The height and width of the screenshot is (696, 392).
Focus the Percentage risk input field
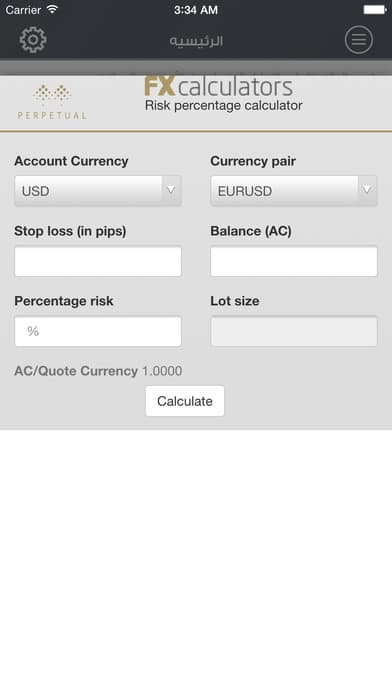tap(98, 331)
